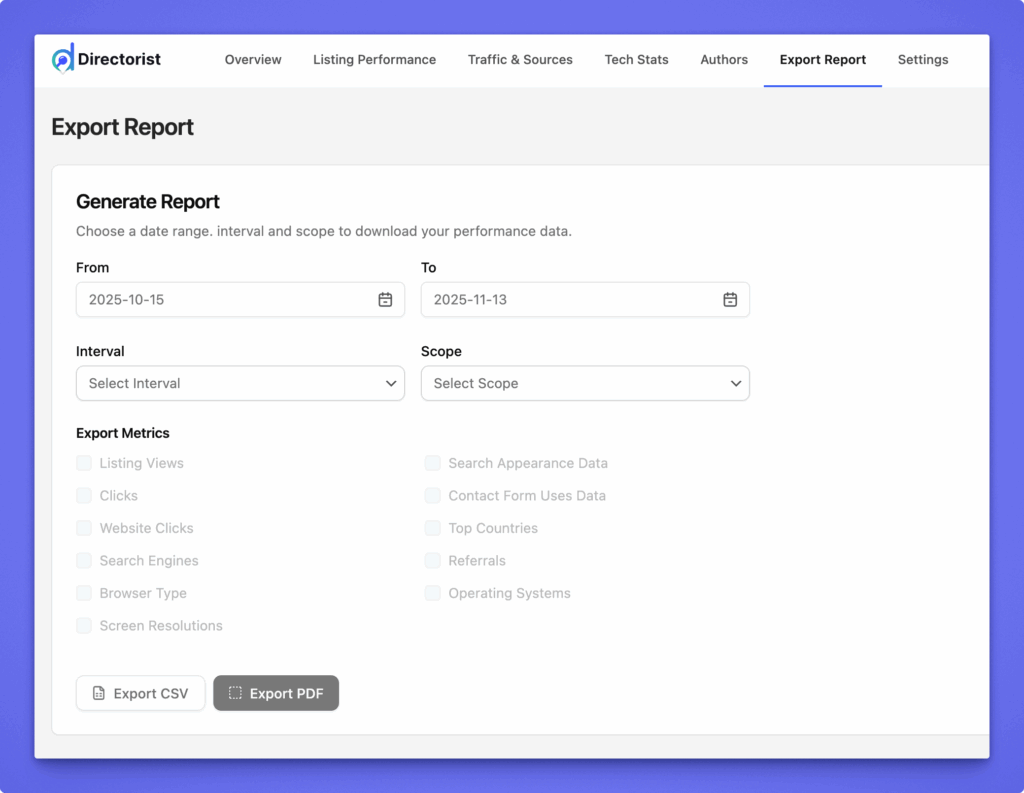
Task: Click the CSV file icon on Export CSV
Action: [x=99, y=694]
